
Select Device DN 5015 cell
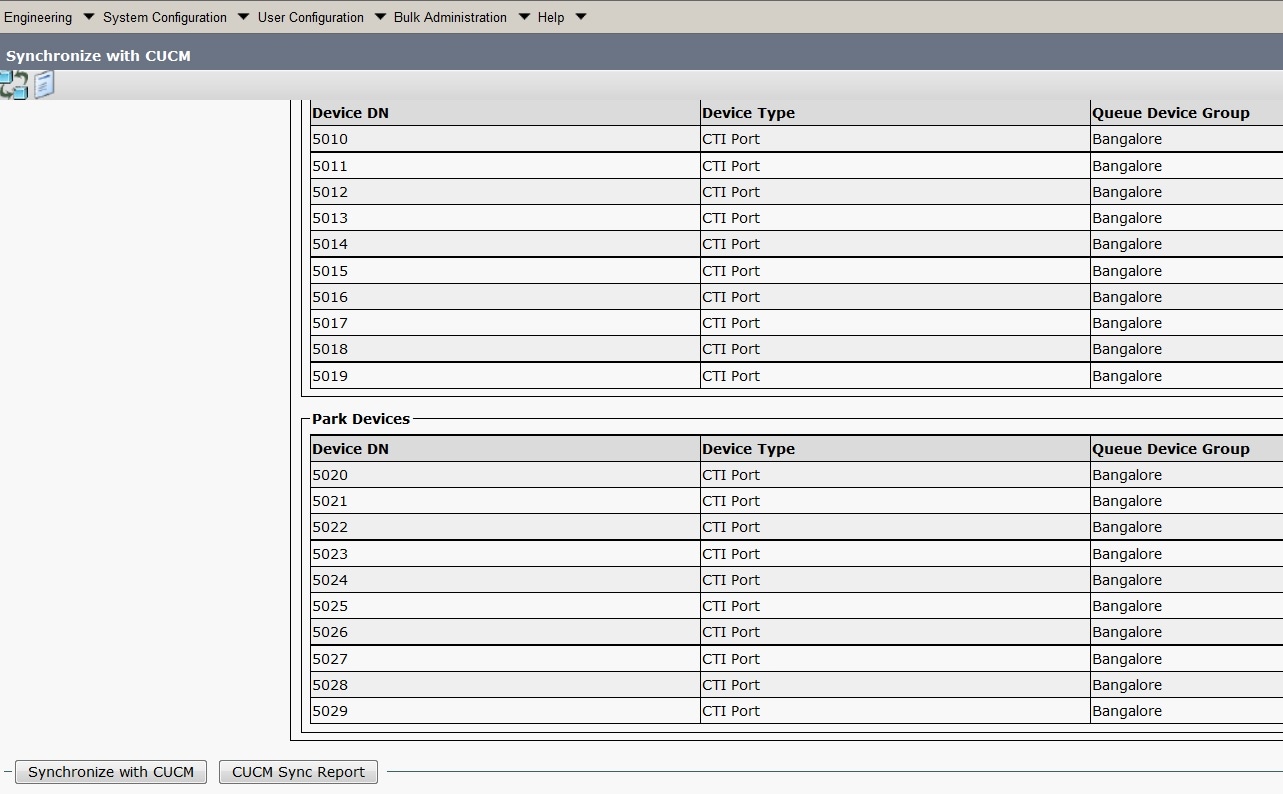coord(505,271)
